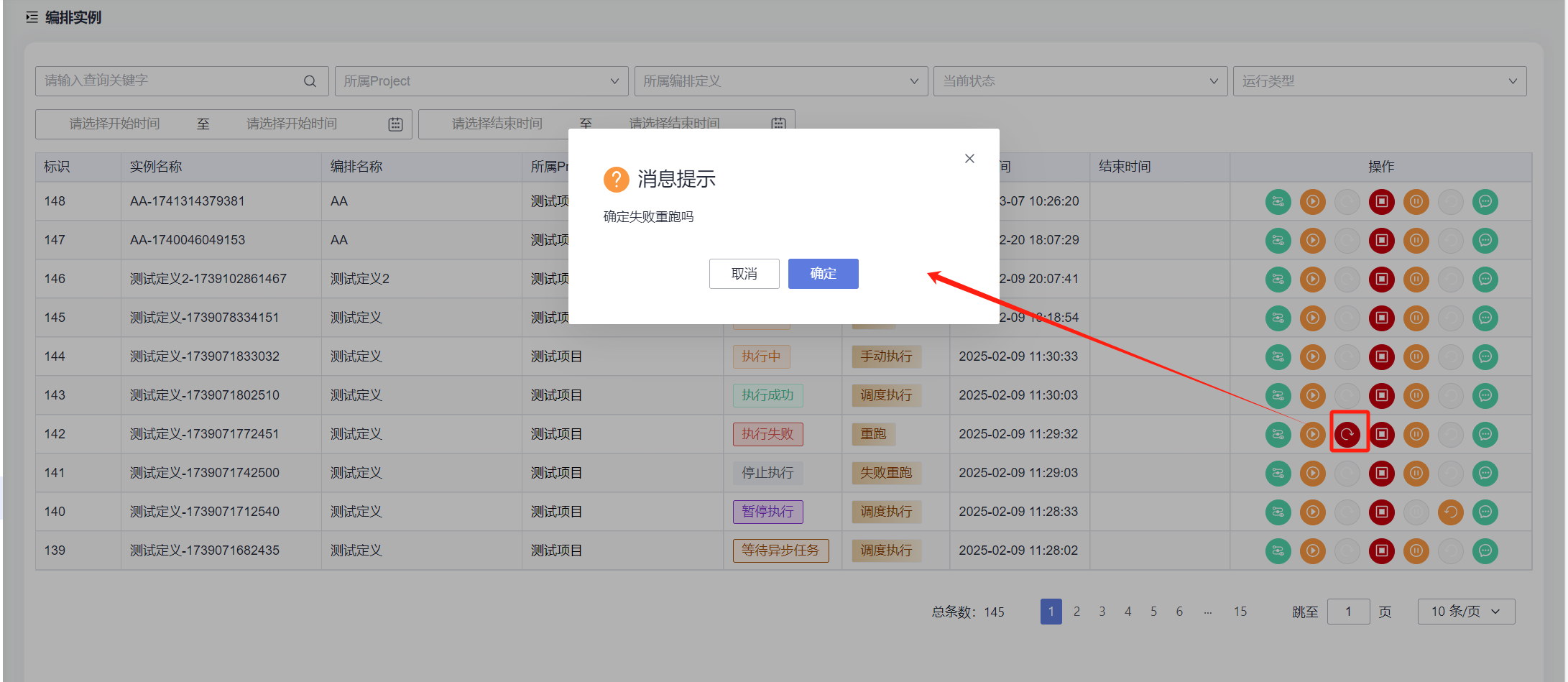Go to last page 15 in pagination
This screenshot has width=1568, height=682.
click(x=1240, y=612)
